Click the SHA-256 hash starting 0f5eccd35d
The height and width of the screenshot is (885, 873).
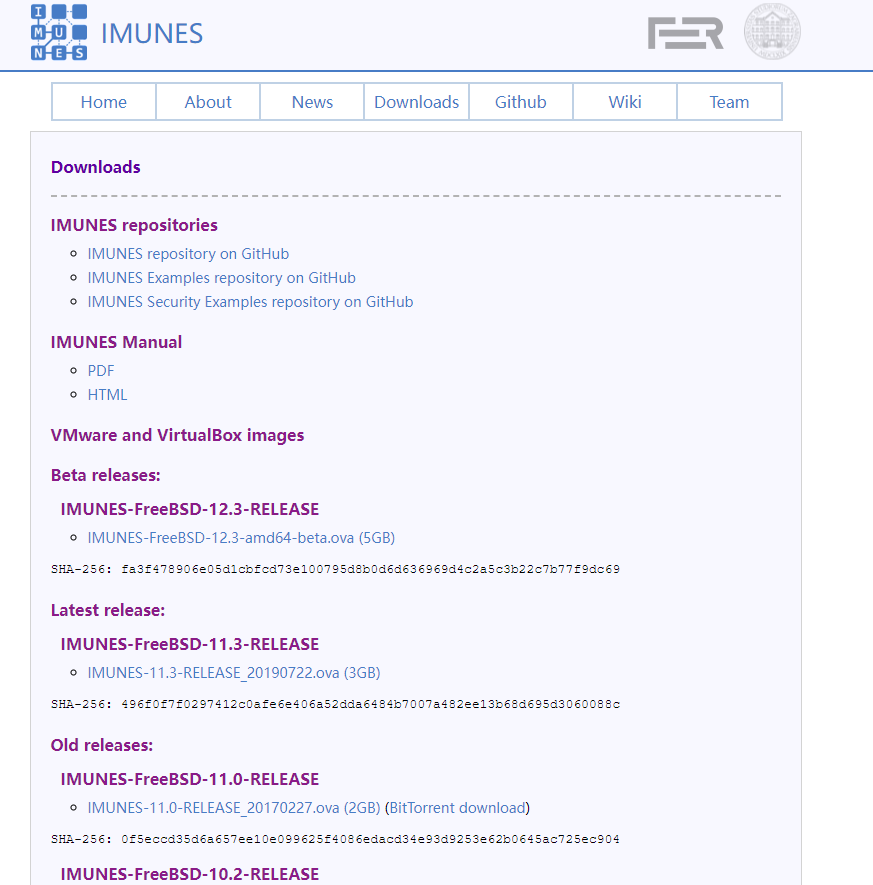(370, 839)
